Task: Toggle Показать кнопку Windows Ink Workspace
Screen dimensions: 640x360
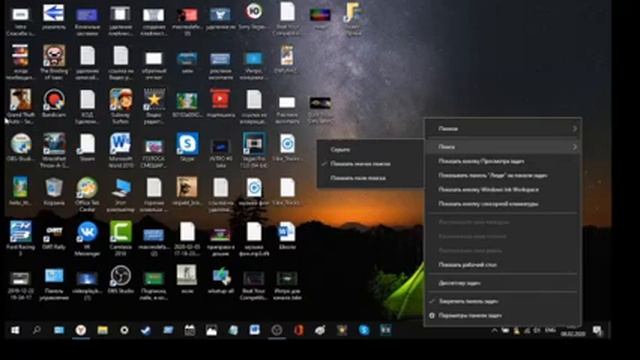Action: [x=503, y=189]
